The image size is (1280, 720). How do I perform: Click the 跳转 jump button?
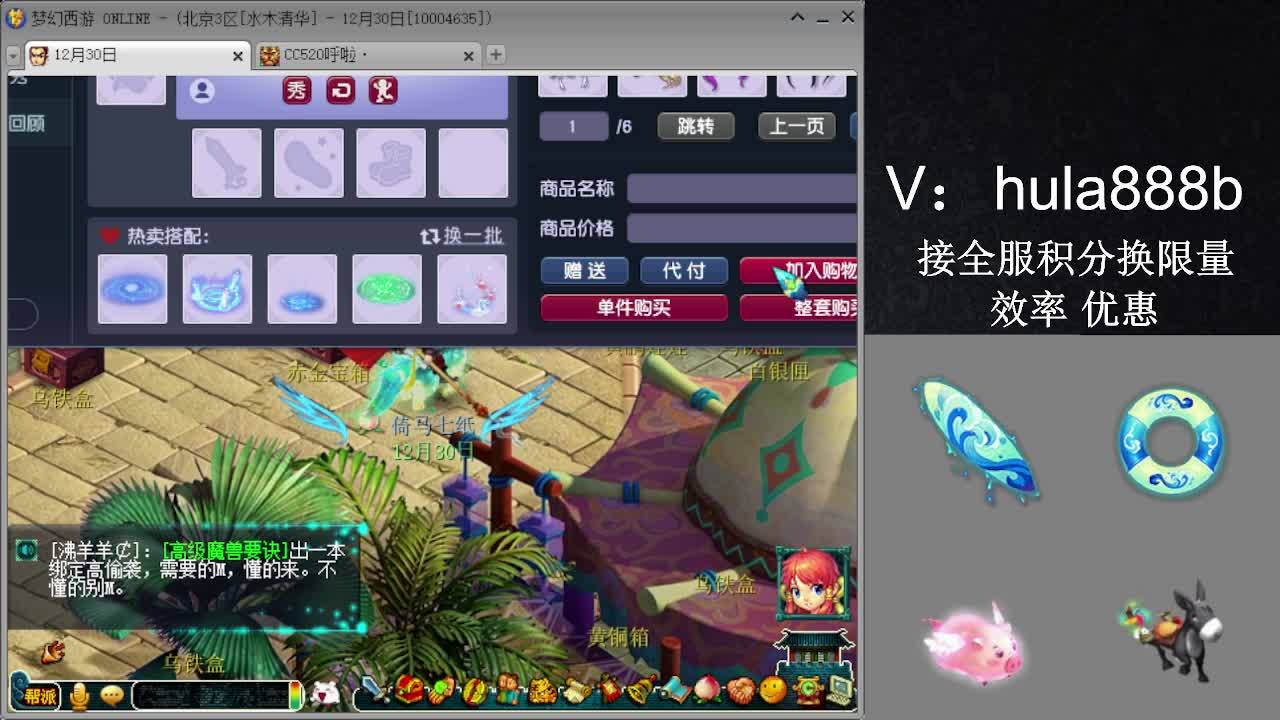click(x=696, y=126)
